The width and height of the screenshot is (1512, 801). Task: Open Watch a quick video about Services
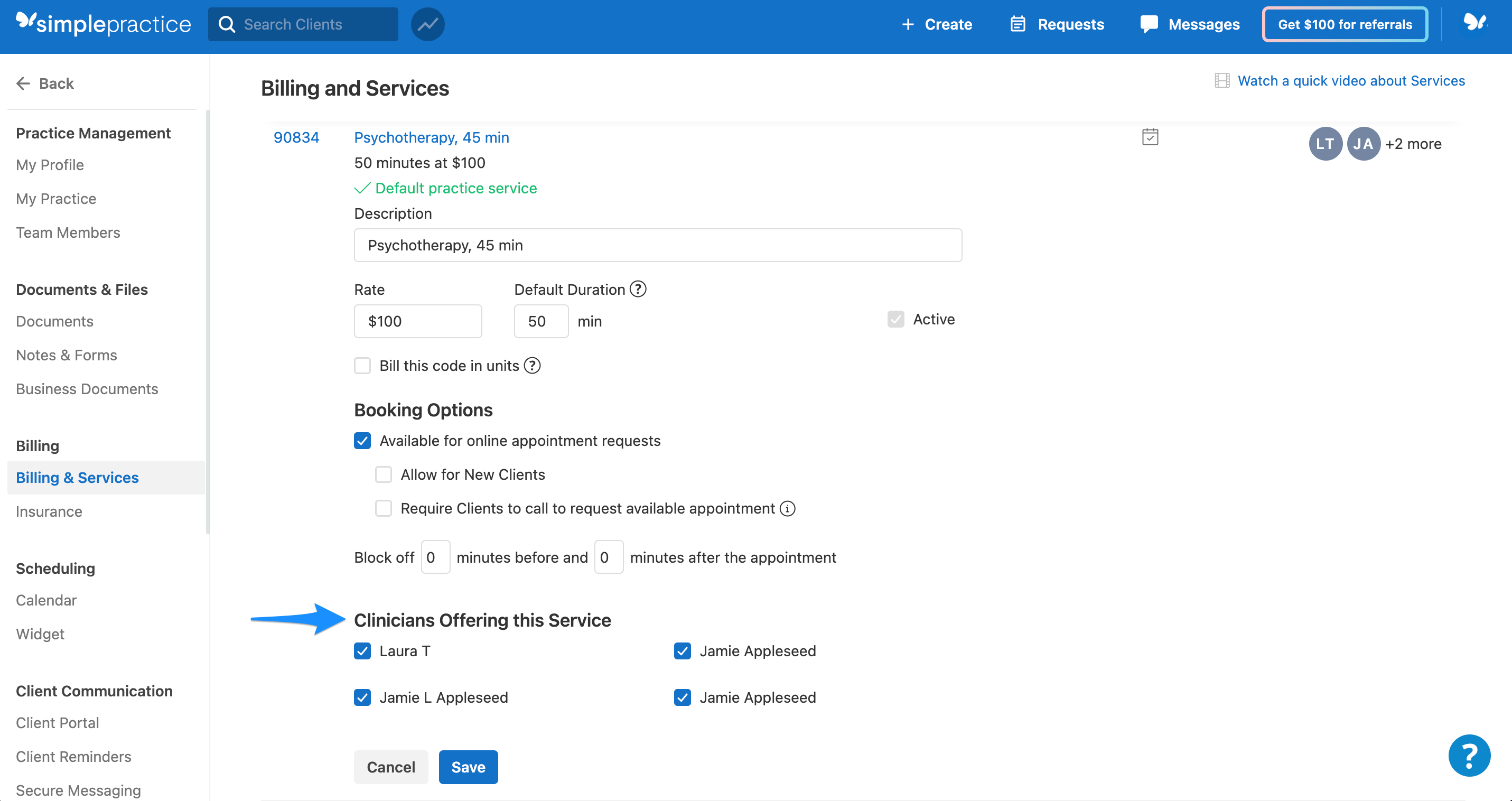click(1350, 80)
